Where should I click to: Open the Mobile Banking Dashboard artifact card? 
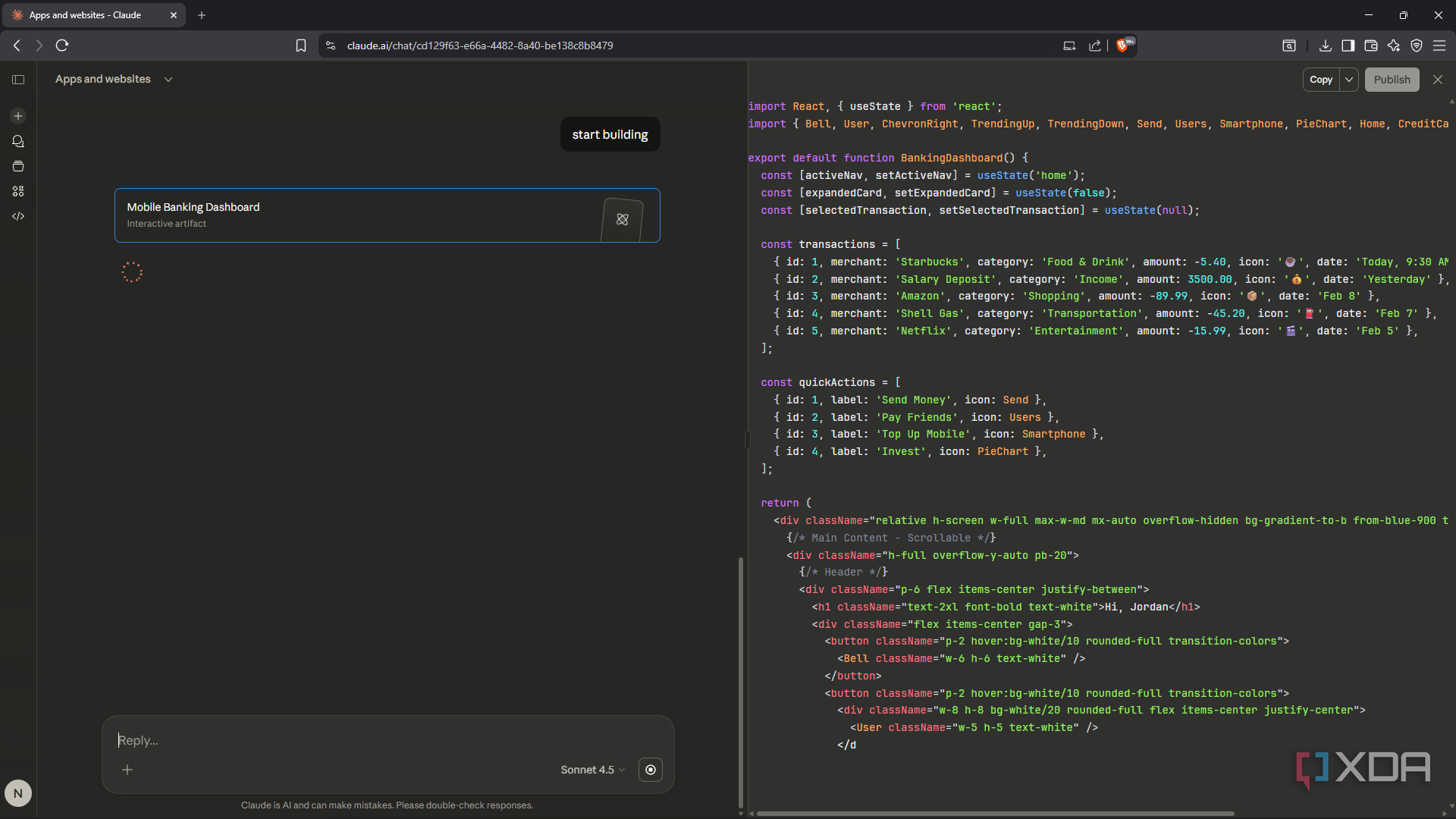(387, 215)
